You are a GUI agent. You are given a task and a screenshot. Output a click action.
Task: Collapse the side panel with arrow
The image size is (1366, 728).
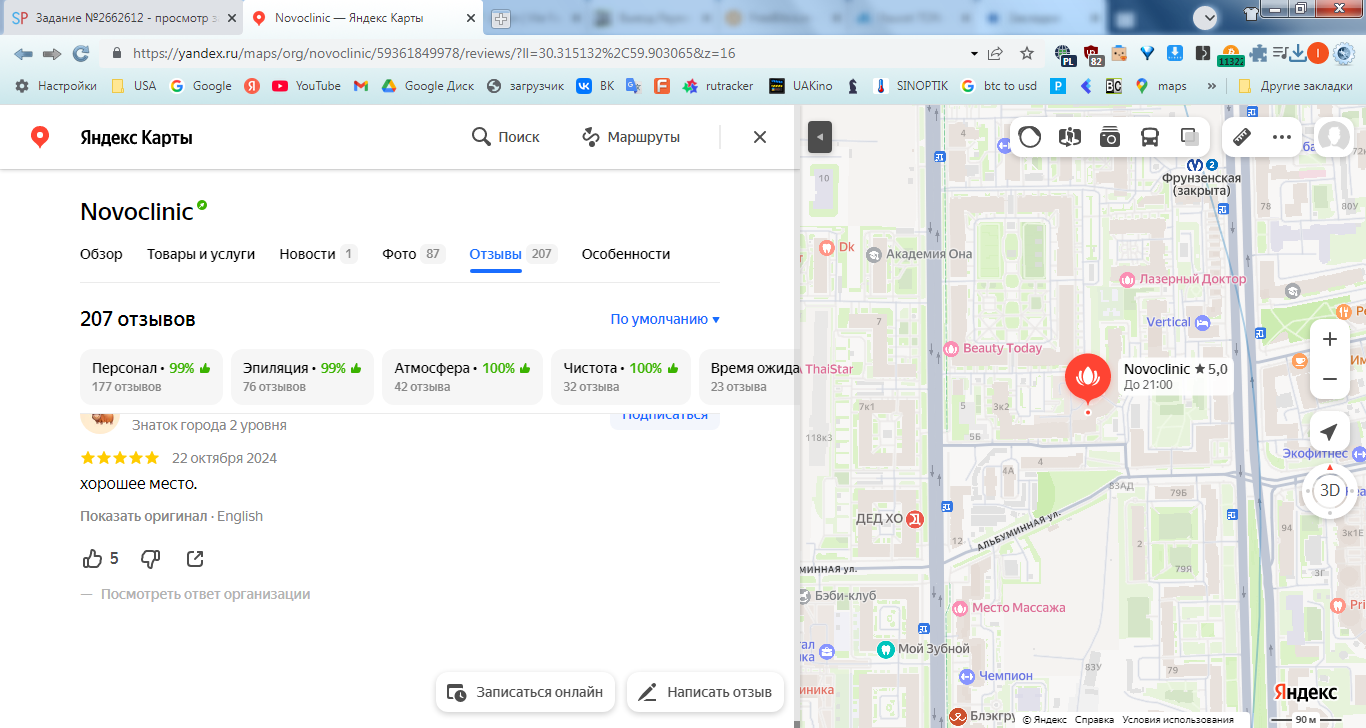[x=820, y=137]
